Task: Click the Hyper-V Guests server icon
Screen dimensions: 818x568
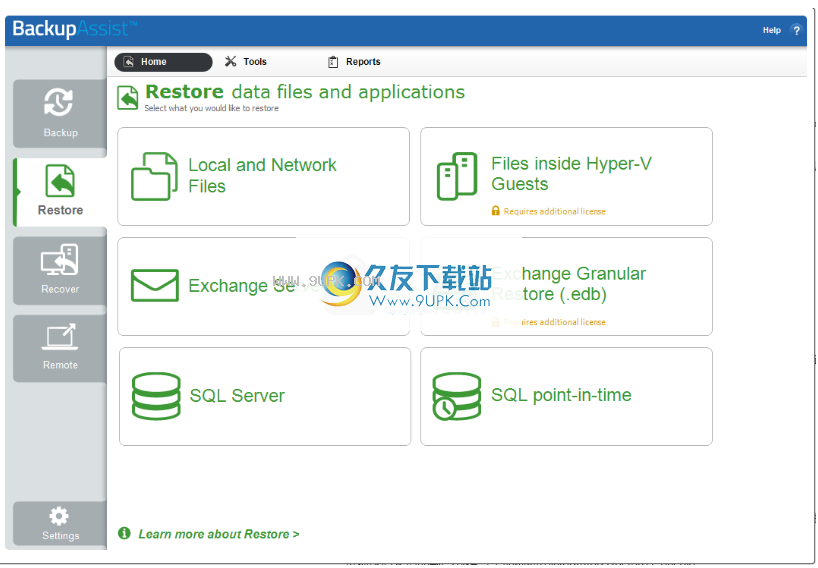Action: pos(457,176)
